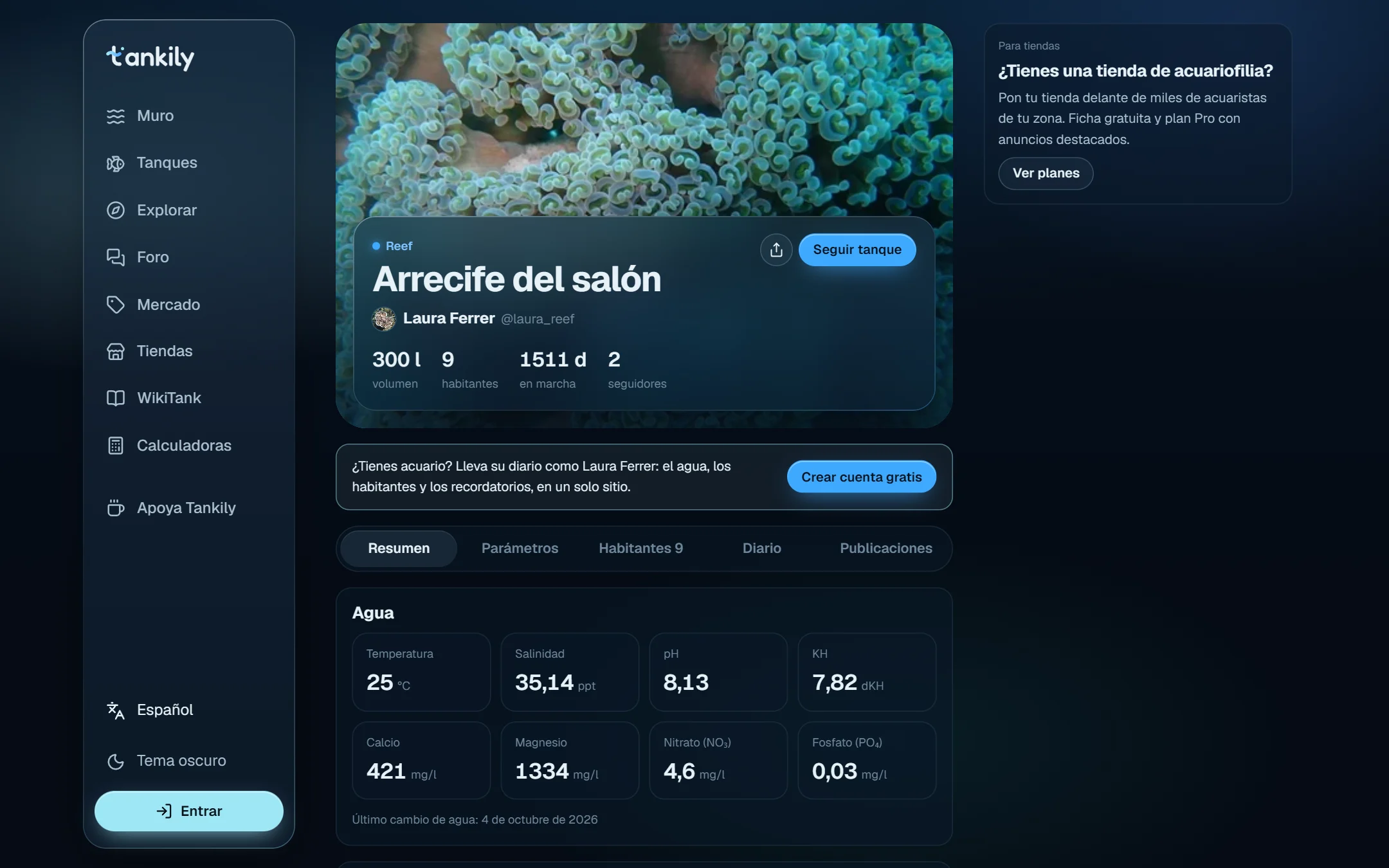Click the Reef category label
Image resolution: width=1389 pixels, height=868 pixels.
tap(392, 246)
